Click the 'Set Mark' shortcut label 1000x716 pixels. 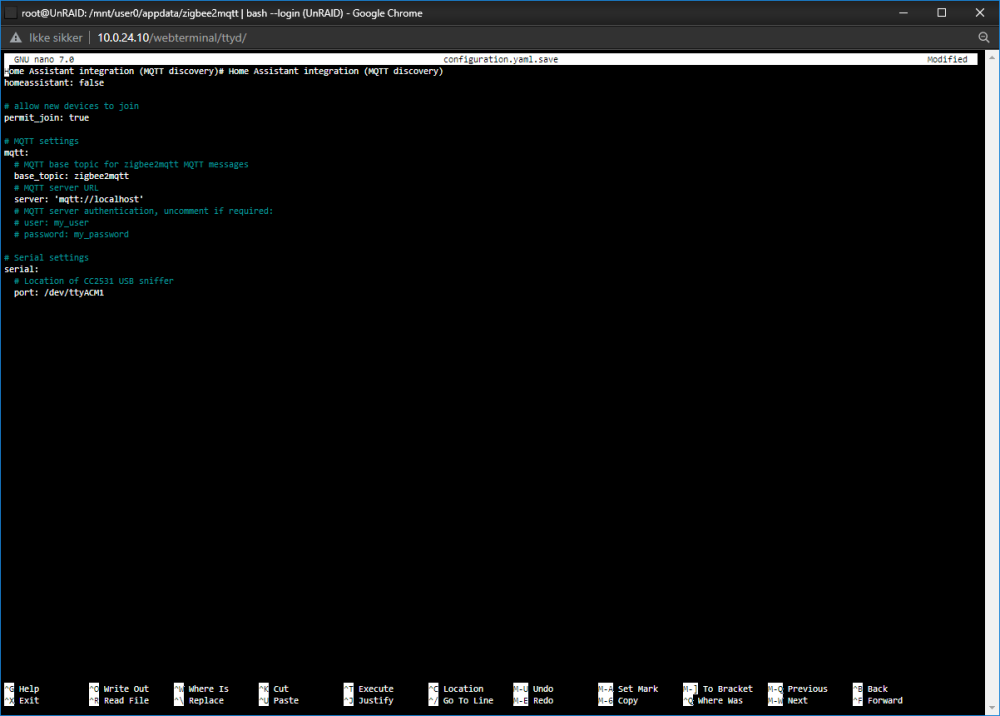click(x=638, y=689)
